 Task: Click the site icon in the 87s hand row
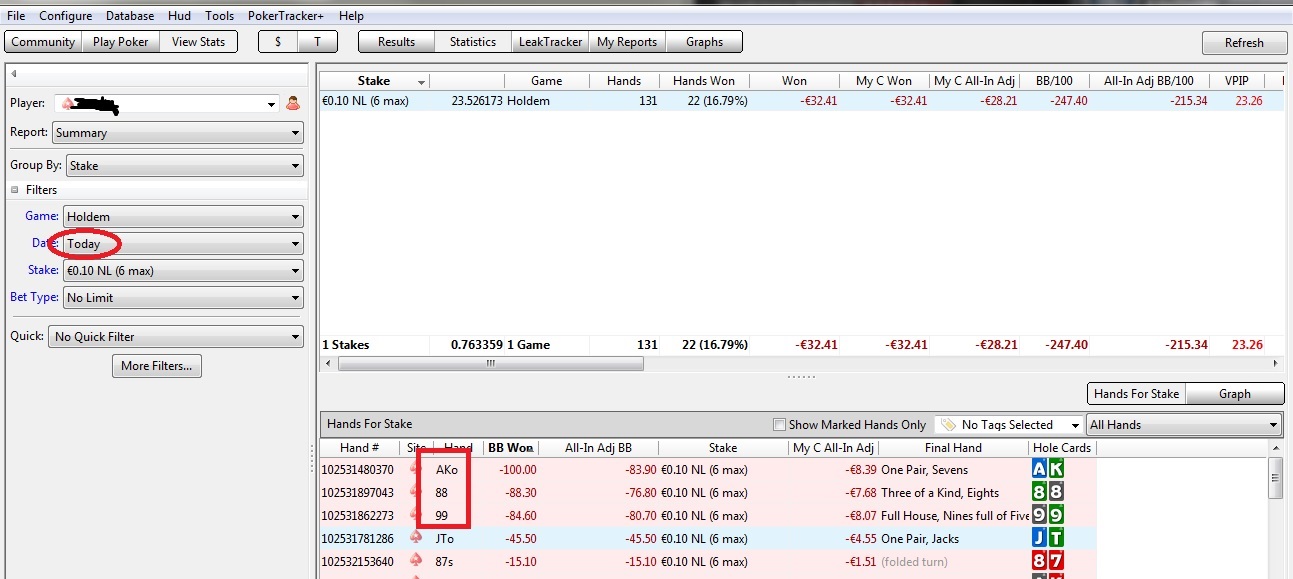pos(416,561)
